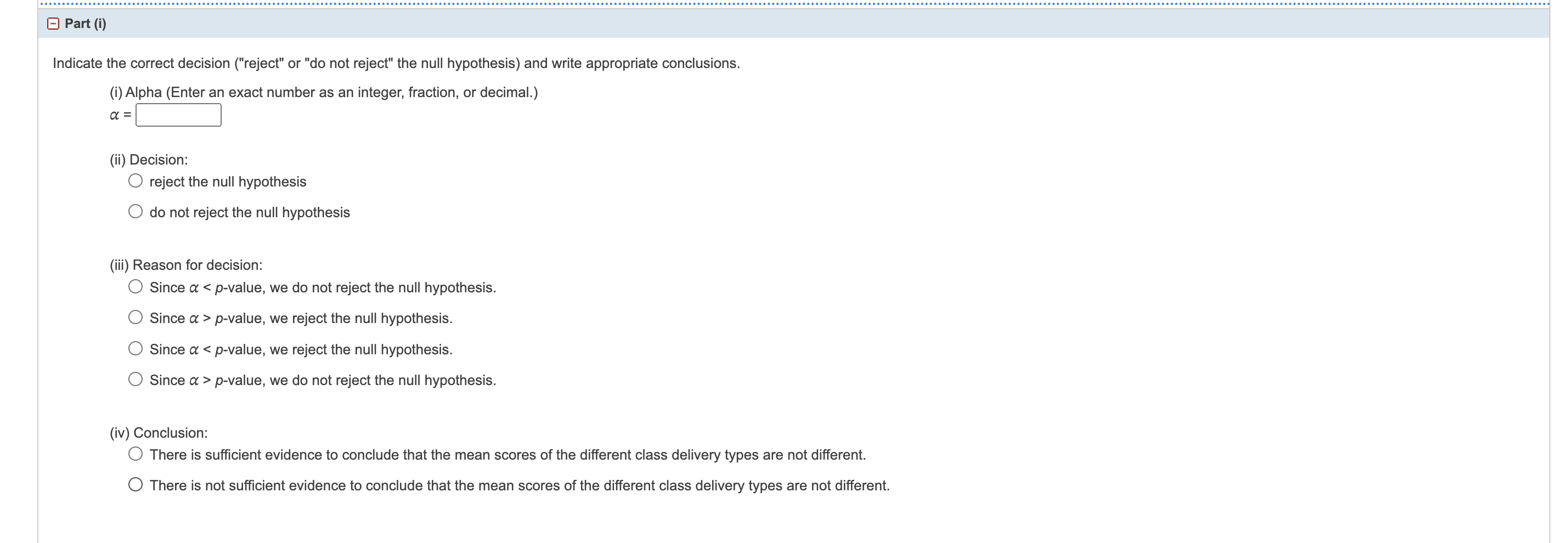Click the instruction text about indicating correct decision

coord(396,63)
